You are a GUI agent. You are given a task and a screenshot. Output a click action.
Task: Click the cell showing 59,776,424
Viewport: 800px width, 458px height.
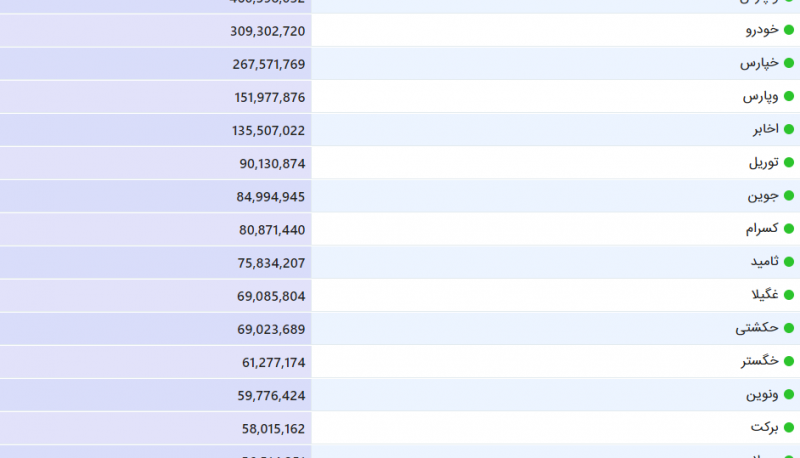tap(156, 395)
